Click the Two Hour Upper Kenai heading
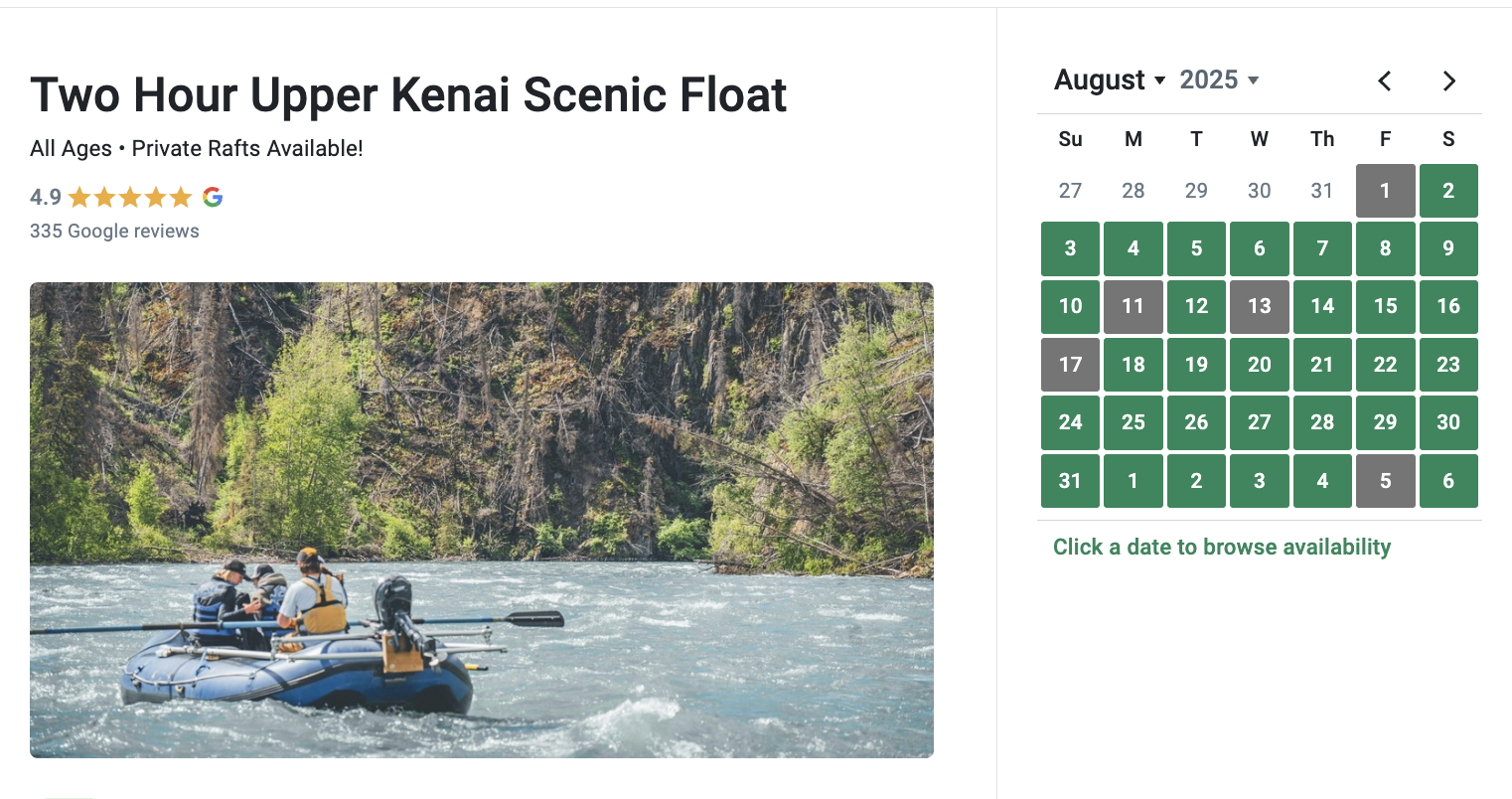 408,95
